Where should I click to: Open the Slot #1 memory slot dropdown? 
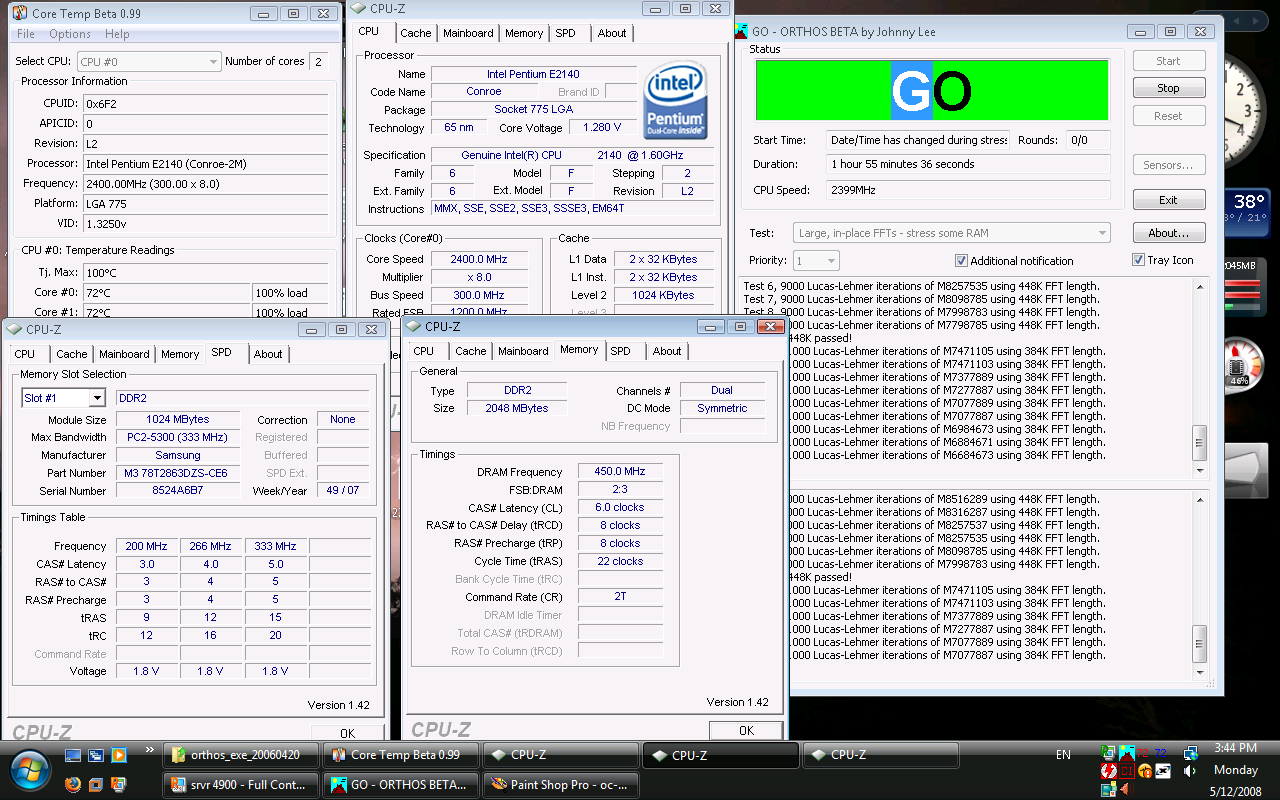(x=96, y=398)
